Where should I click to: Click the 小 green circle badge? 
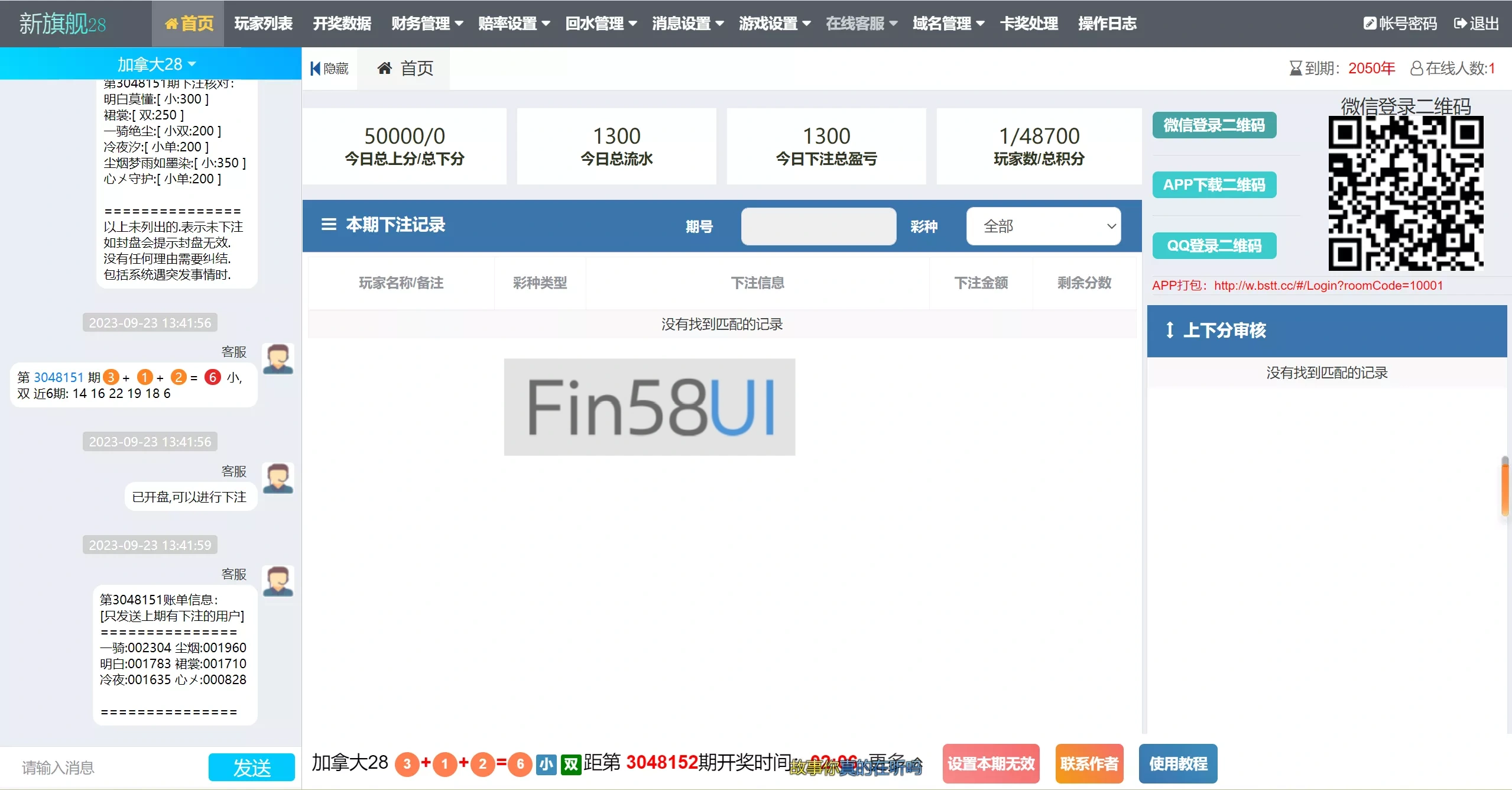click(545, 764)
